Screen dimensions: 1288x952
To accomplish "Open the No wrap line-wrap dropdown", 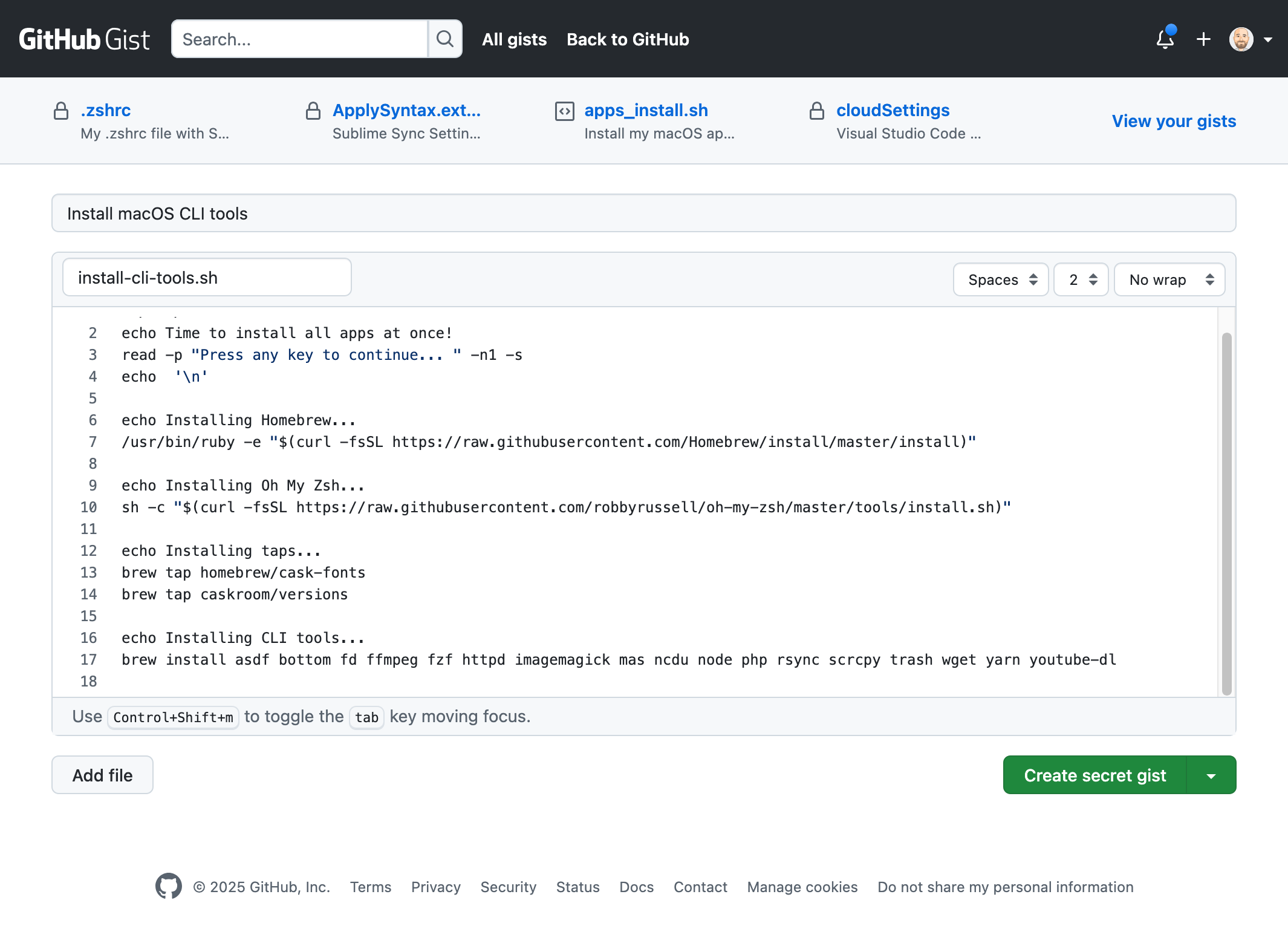I will tap(1169, 279).
